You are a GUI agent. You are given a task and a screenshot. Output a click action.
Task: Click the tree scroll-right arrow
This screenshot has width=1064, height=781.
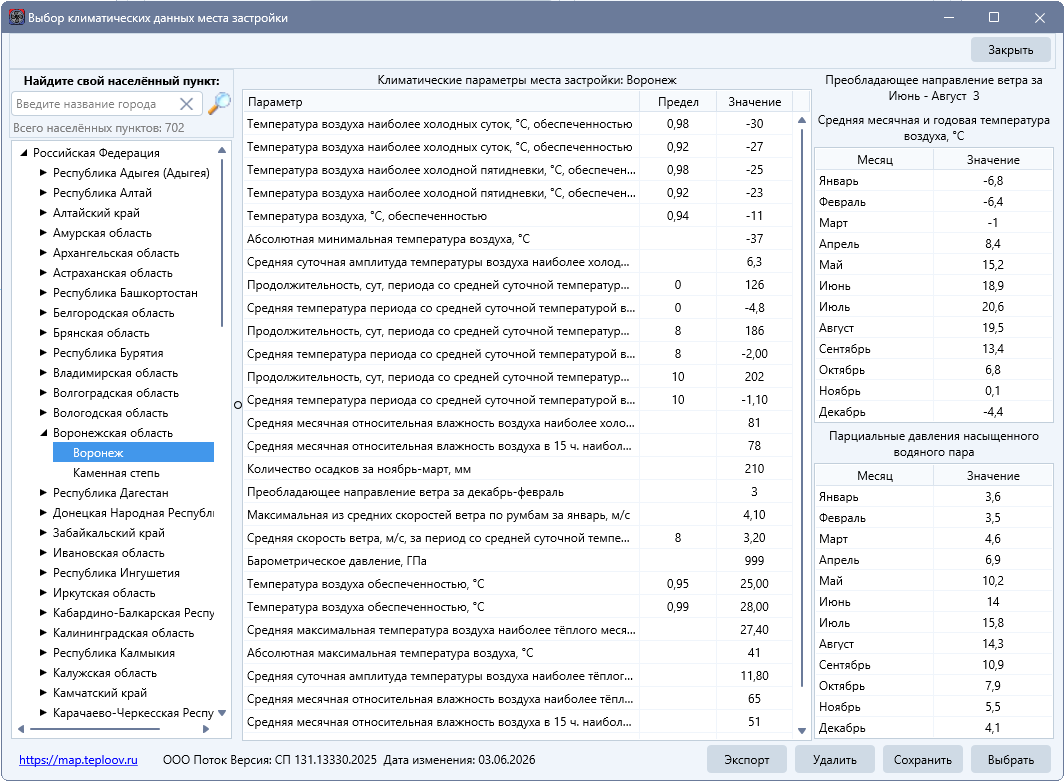[206, 729]
